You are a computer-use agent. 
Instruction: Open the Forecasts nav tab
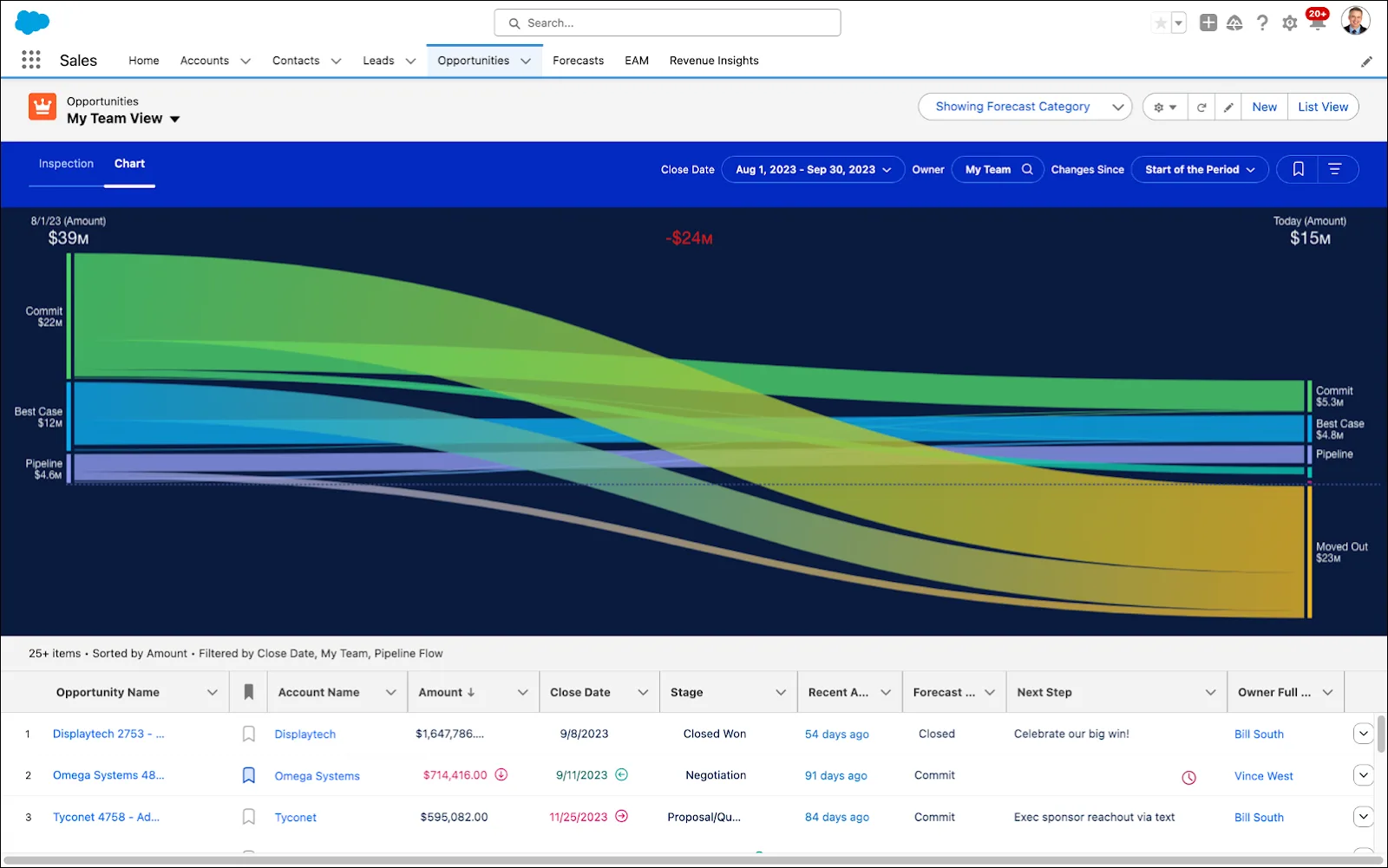pos(578,61)
